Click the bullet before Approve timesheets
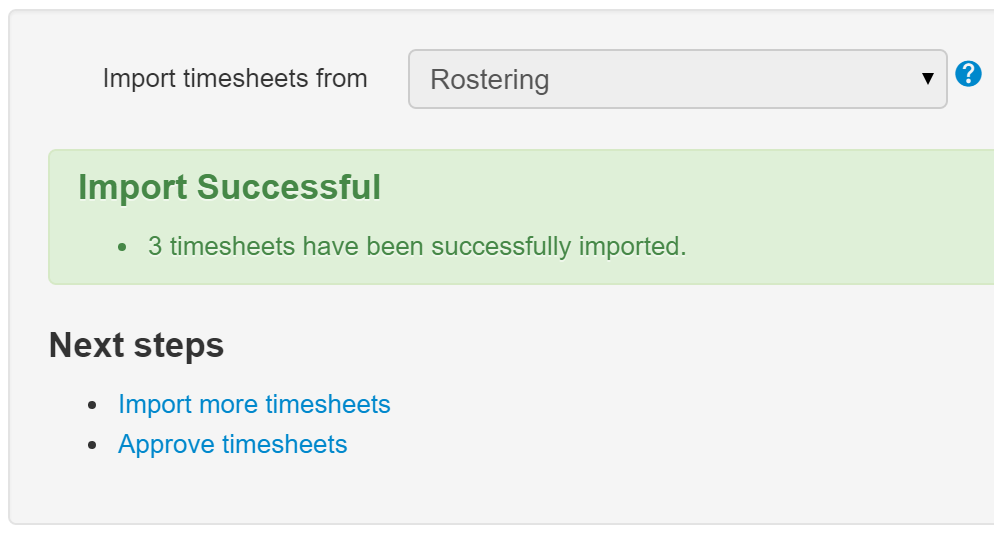The image size is (994, 535). point(93,445)
